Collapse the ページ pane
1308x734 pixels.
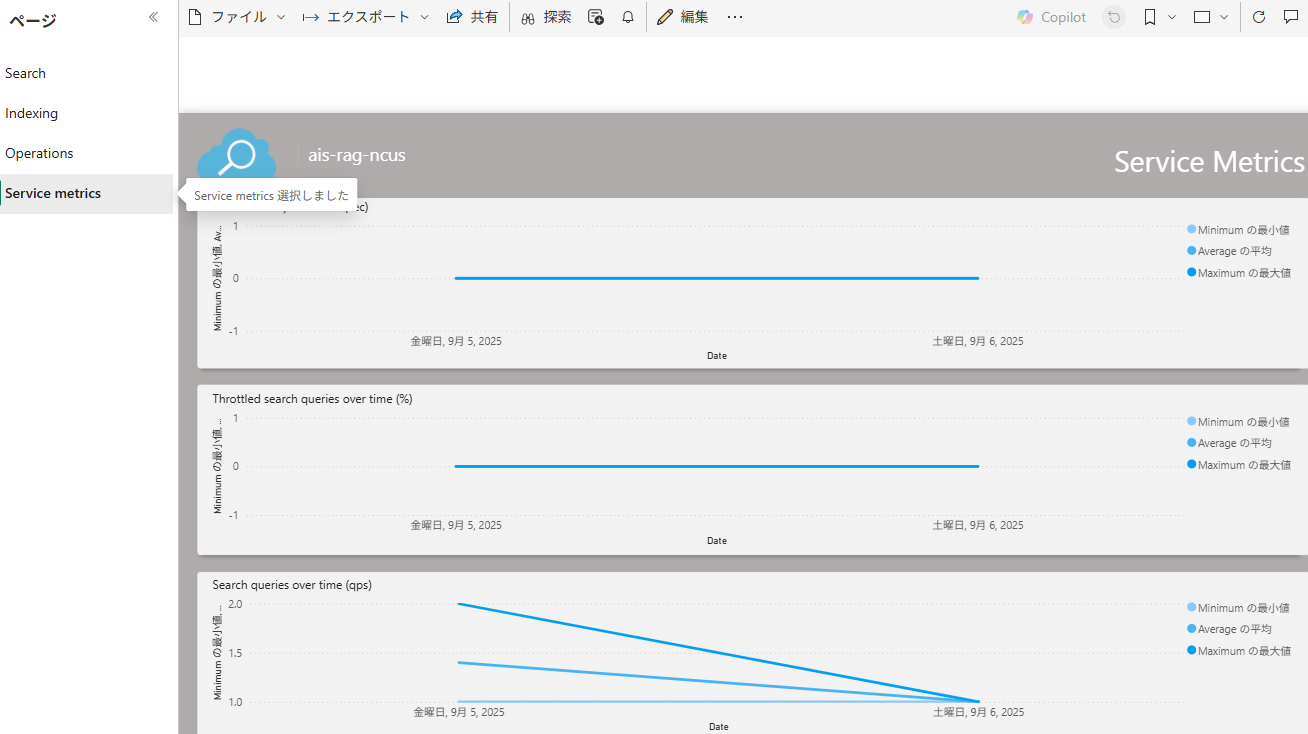(x=153, y=17)
